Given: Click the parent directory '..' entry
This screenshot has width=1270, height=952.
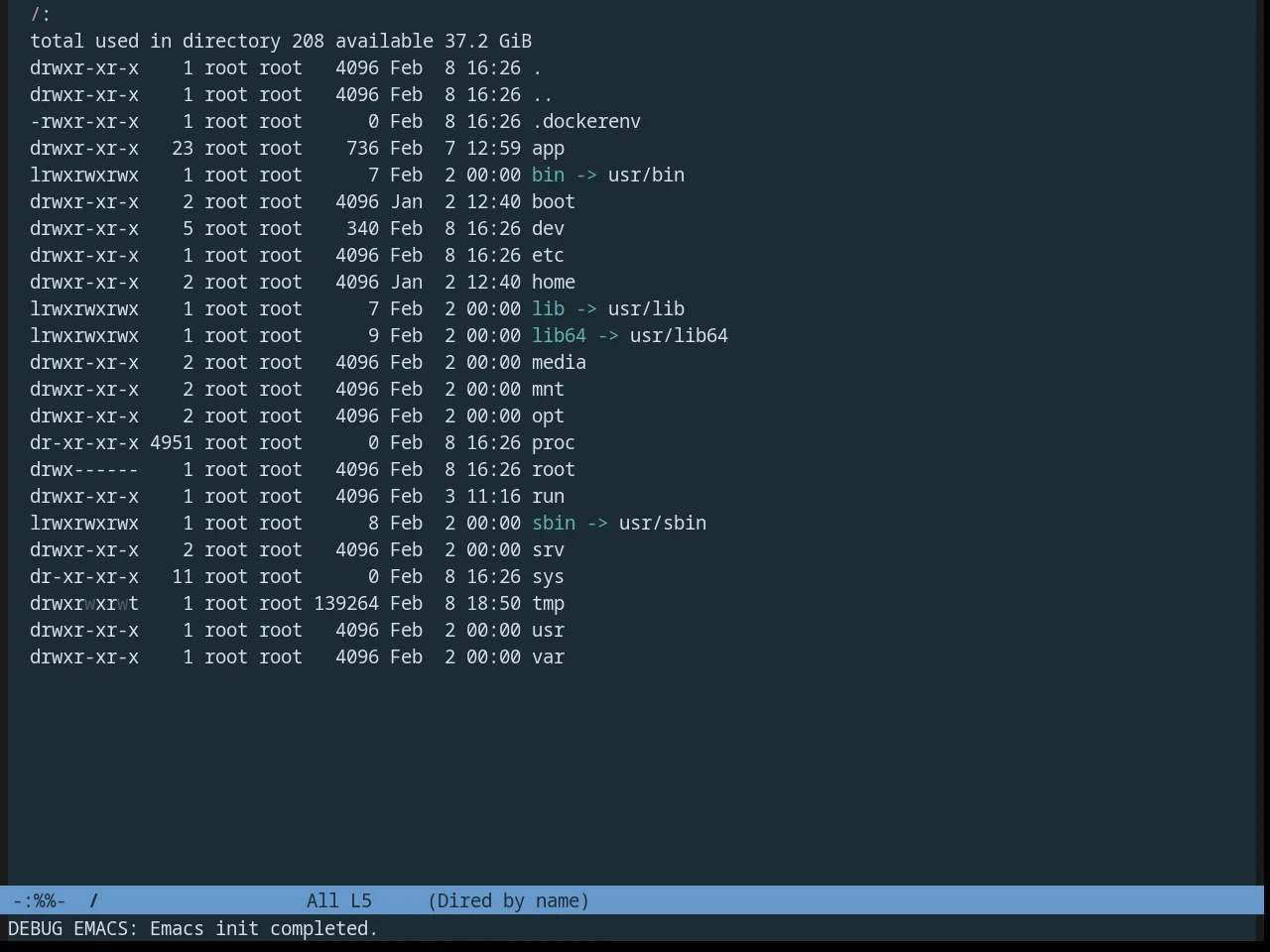Looking at the screenshot, I should pyautogui.click(x=543, y=95).
